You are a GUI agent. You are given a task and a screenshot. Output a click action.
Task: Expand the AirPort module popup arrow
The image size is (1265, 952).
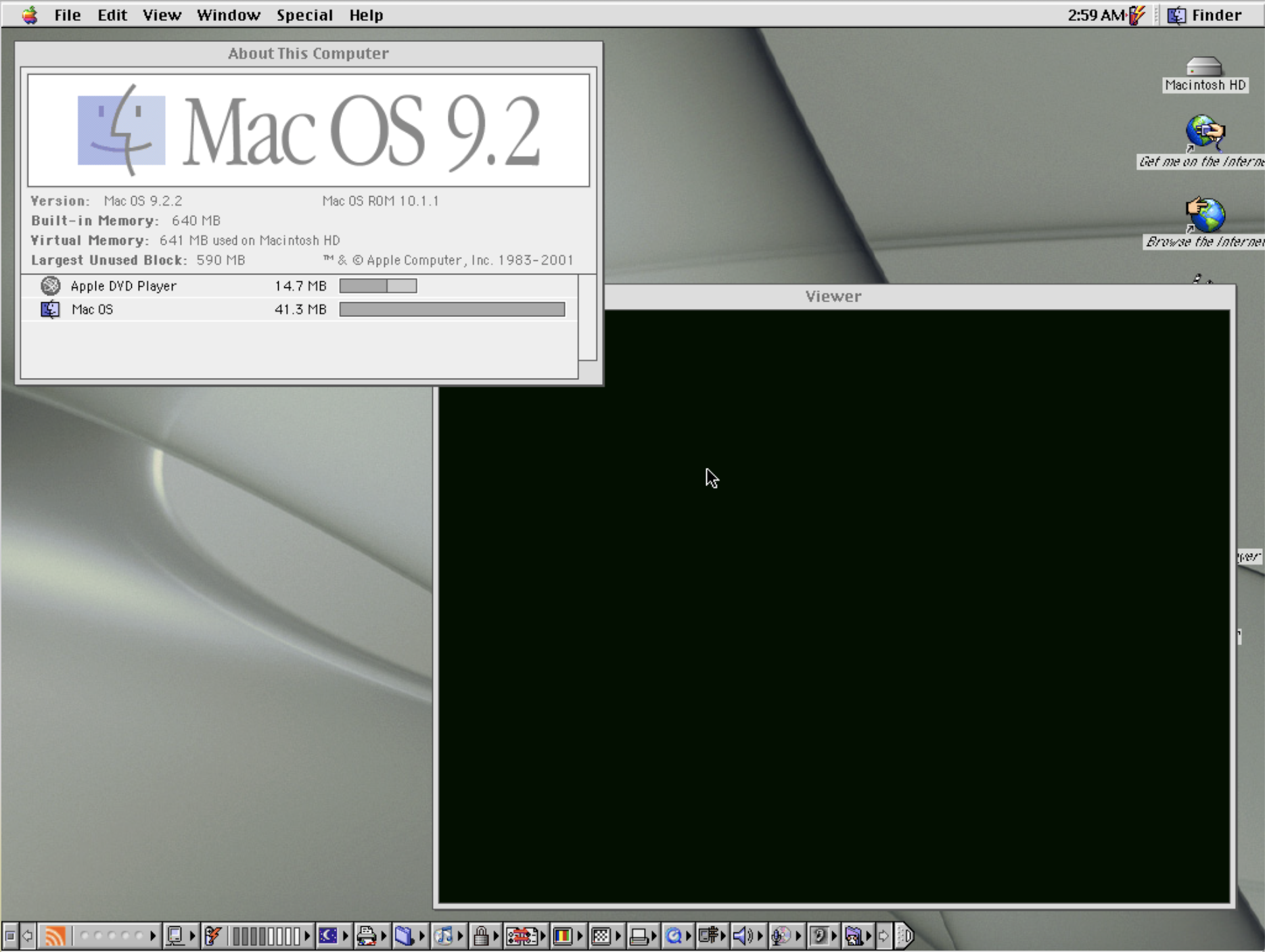tap(154, 936)
